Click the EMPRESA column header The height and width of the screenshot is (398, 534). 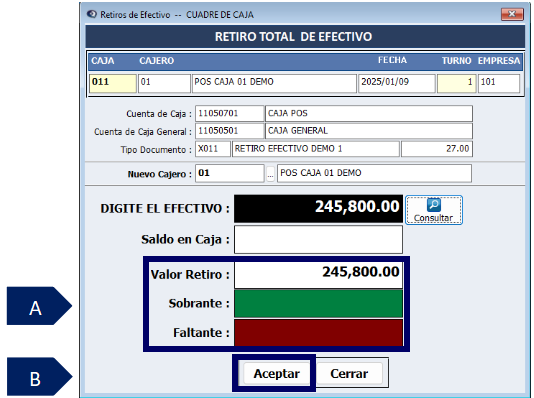point(499,61)
